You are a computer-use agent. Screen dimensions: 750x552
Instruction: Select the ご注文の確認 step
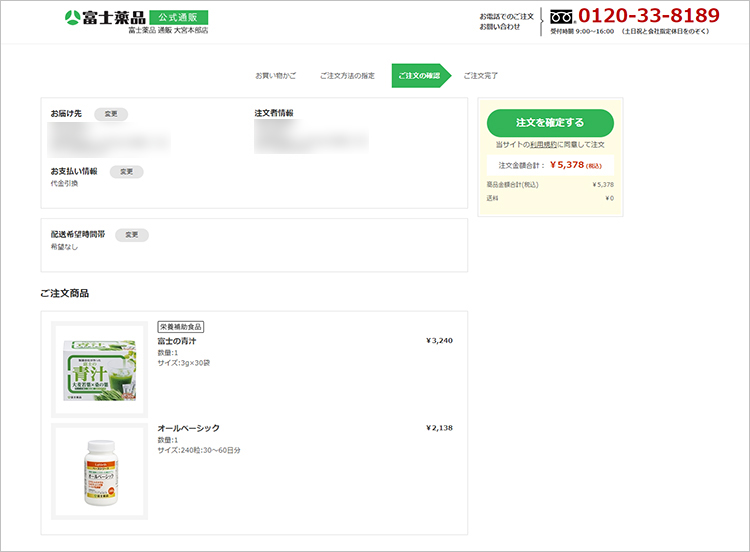[x=421, y=76]
